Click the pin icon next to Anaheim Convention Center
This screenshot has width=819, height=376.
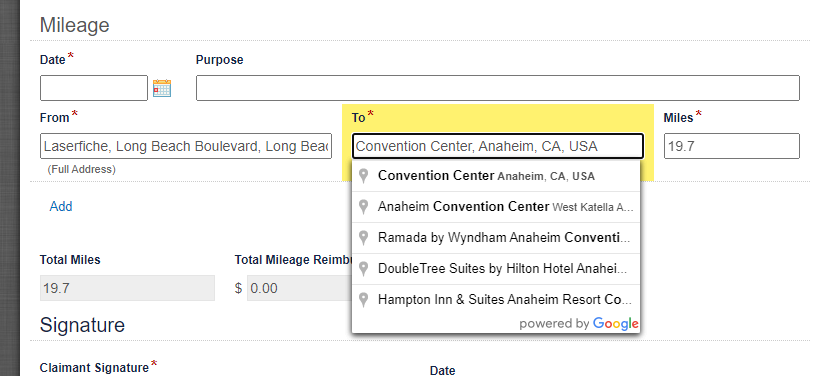[364, 207]
